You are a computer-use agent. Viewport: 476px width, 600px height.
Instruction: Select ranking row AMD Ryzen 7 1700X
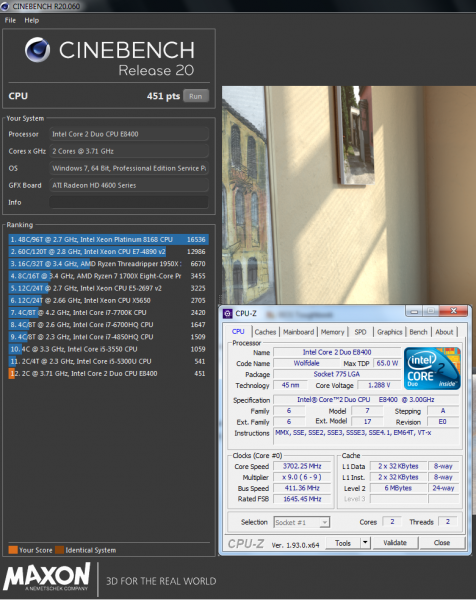pyautogui.click(x=108, y=276)
